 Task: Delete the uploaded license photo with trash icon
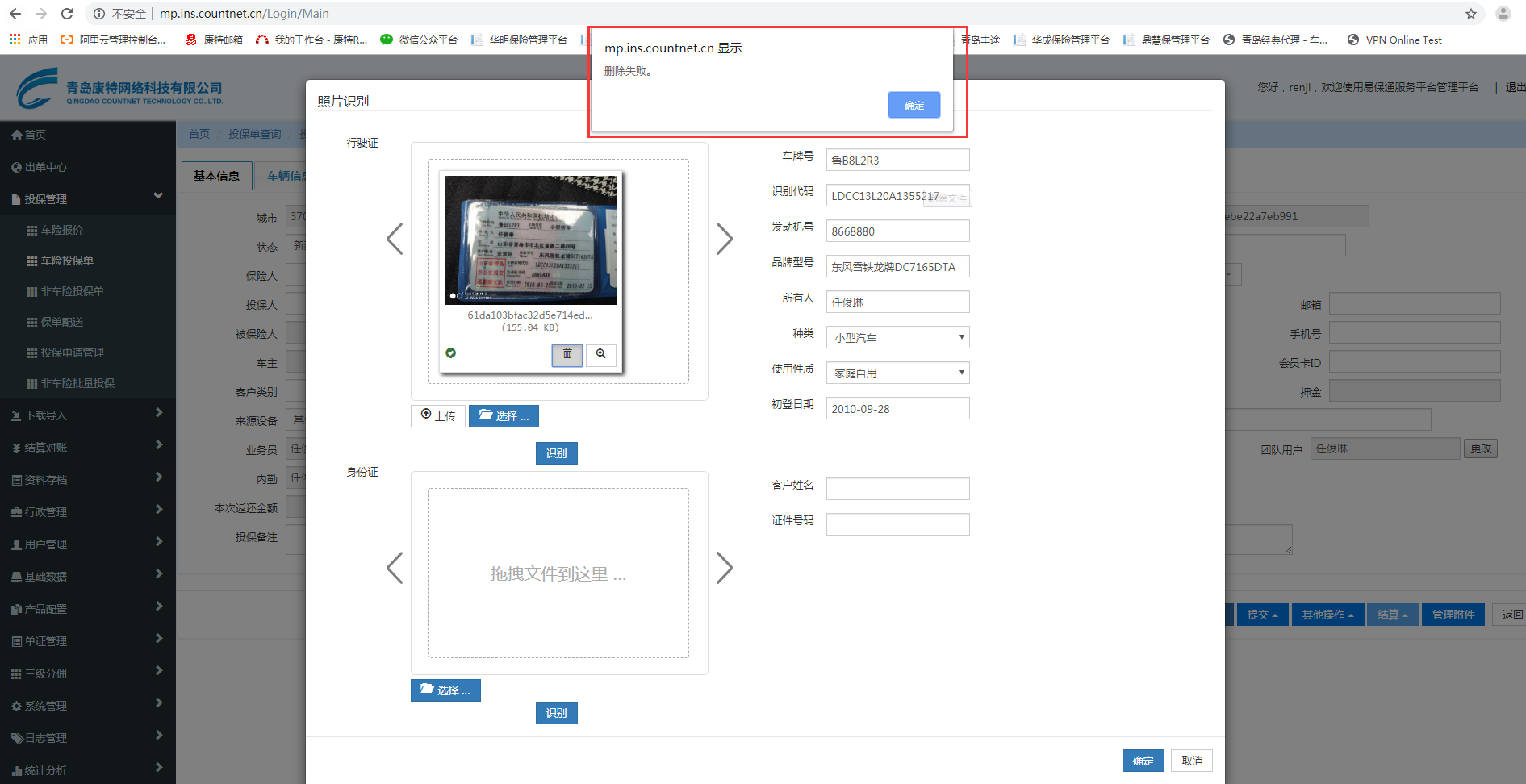567,354
